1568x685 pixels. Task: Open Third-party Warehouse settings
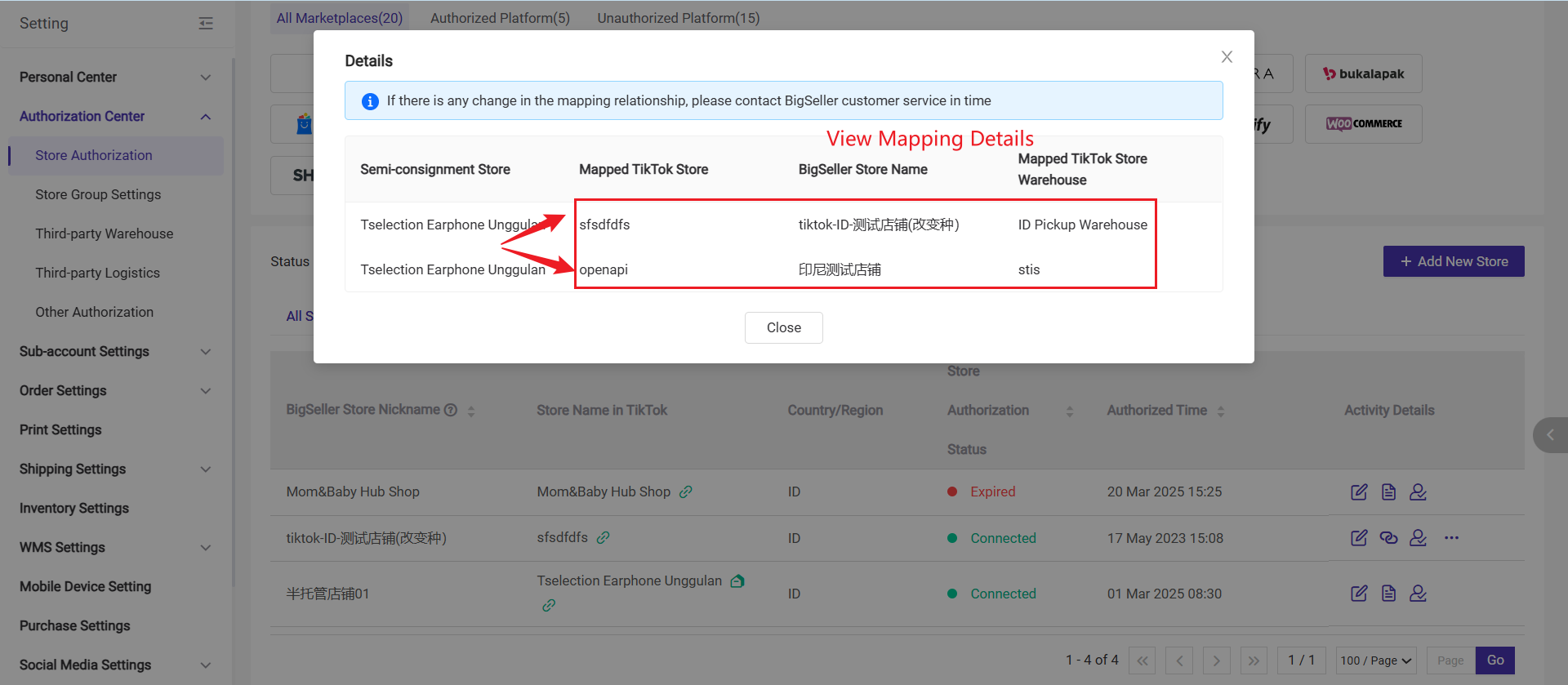point(104,234)
